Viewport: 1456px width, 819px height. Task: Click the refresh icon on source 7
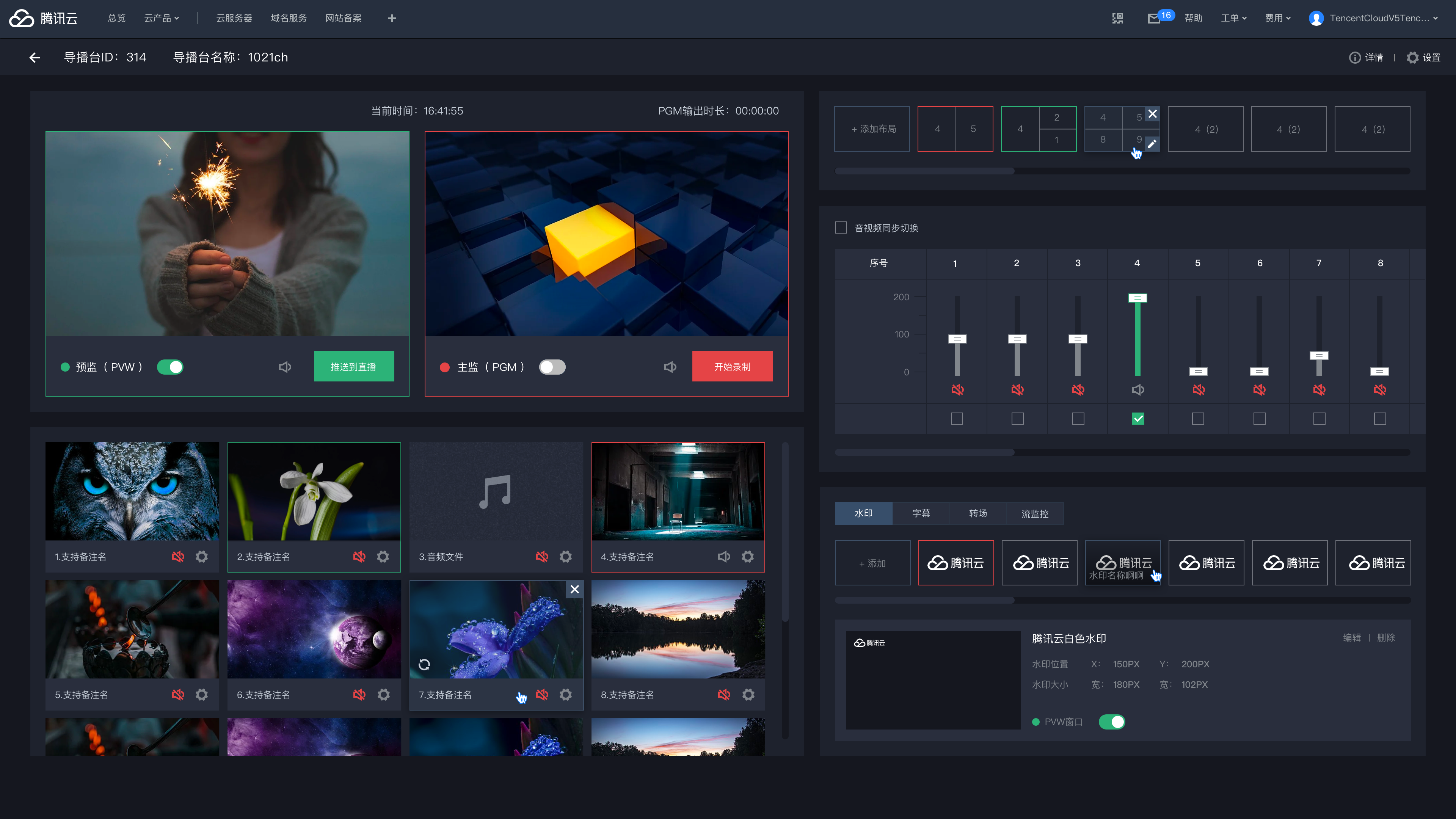coord(424,665)
